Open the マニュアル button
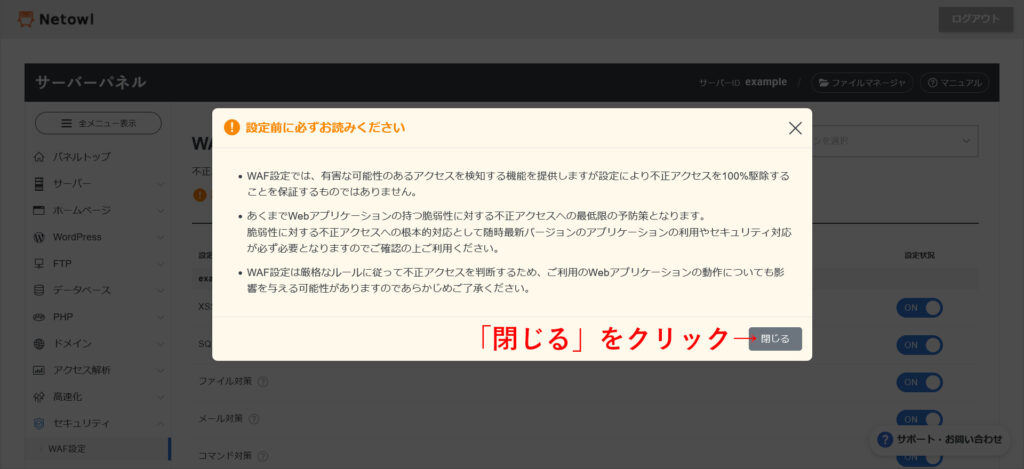Screen dimensions: 1024x469 [954, 83]
